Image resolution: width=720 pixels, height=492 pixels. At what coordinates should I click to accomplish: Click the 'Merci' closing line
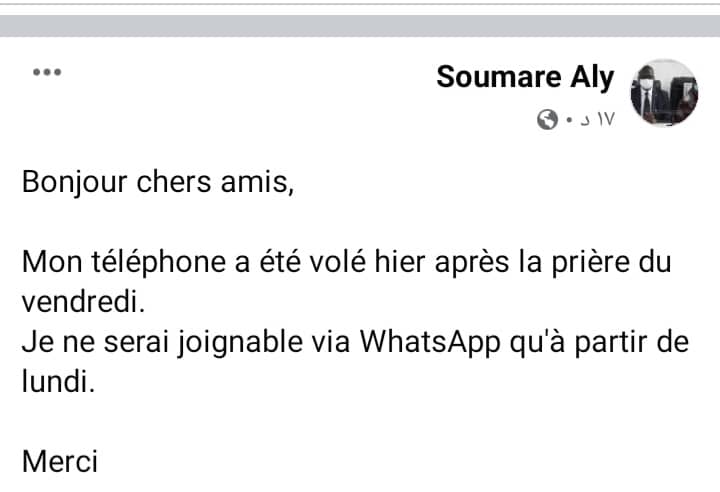[60, 462]
